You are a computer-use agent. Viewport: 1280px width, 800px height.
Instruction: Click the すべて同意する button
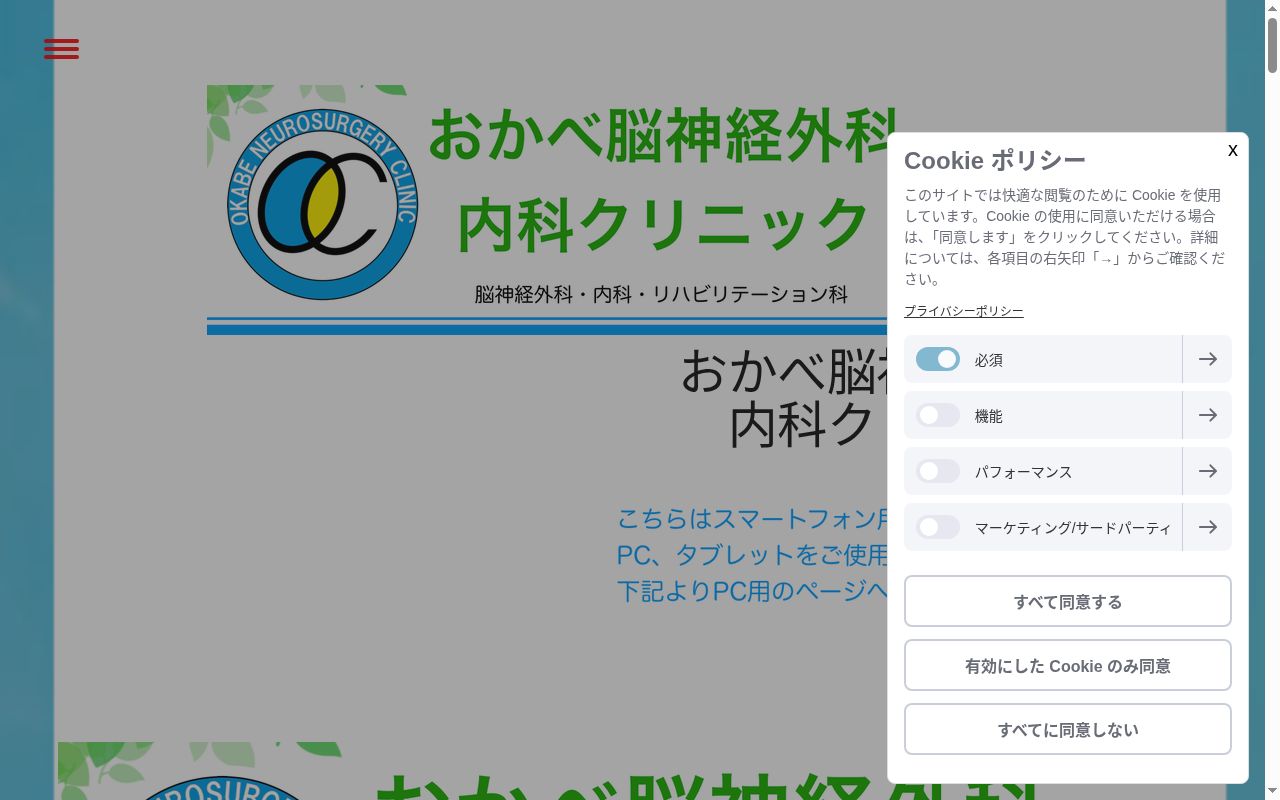click(1068, 601)
